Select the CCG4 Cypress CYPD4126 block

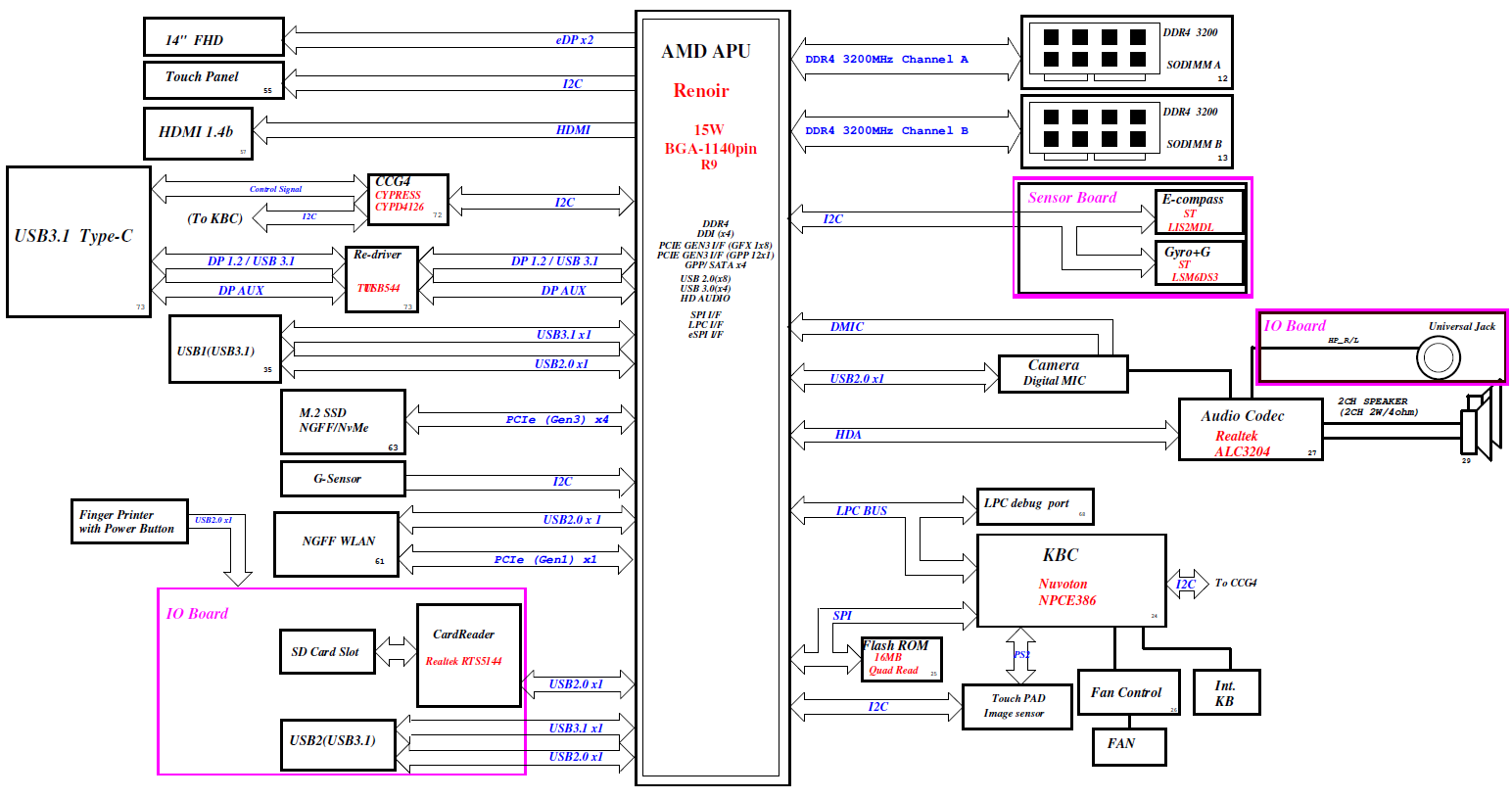pyautogui.click(x=407, y=199)
